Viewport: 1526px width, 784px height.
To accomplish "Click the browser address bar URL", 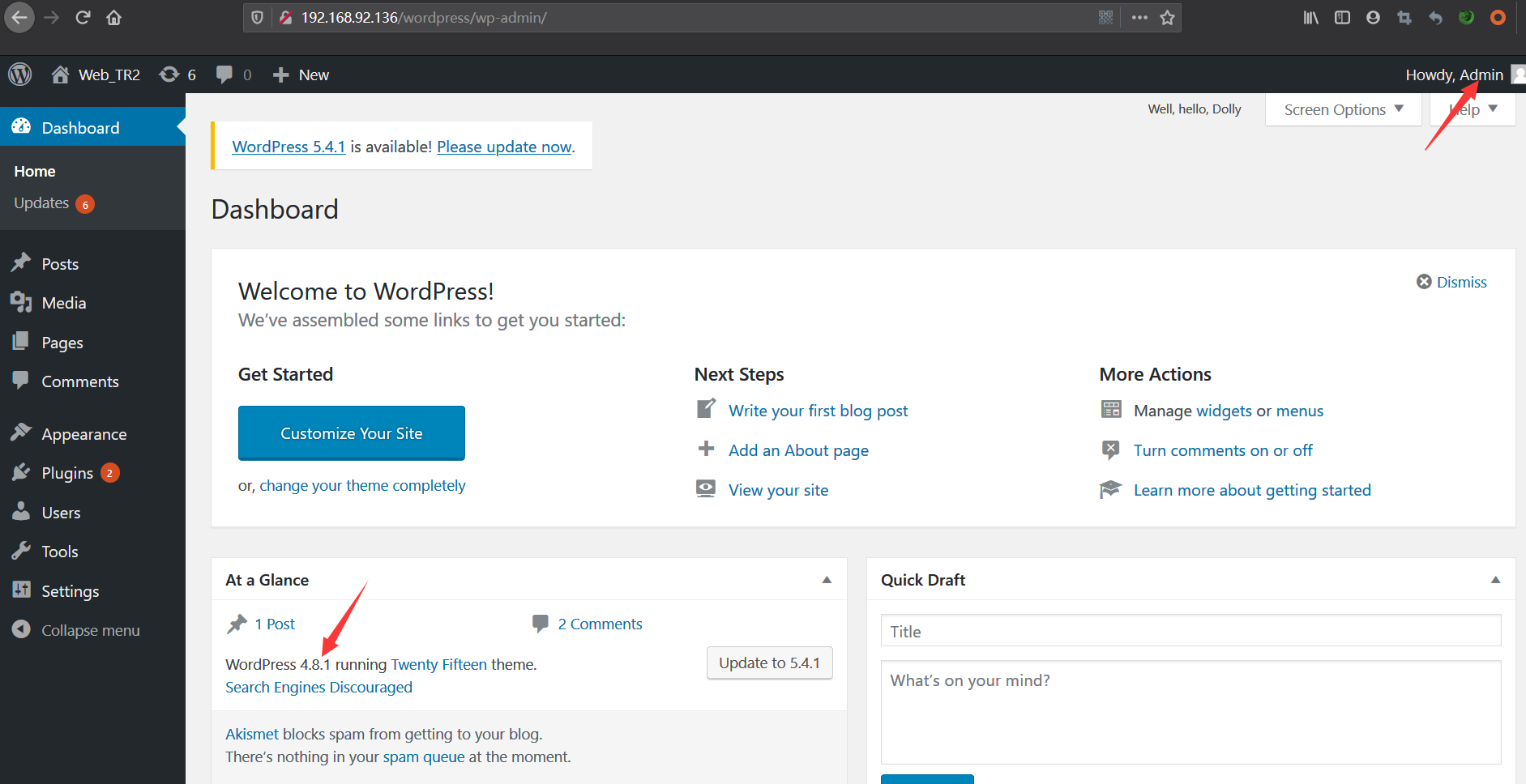I will click(x=424, y=17).
